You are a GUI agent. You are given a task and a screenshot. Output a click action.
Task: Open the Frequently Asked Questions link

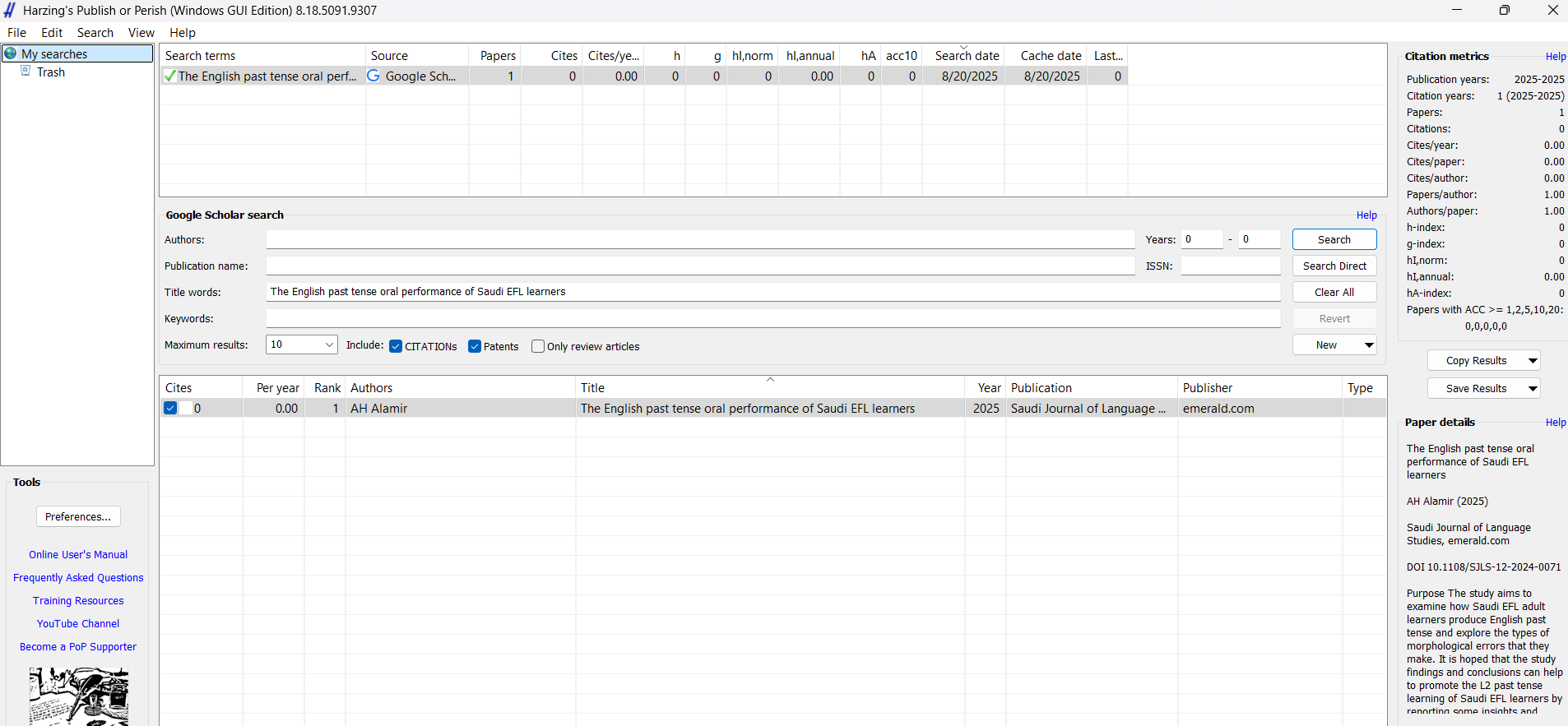(x=78, y=578)
